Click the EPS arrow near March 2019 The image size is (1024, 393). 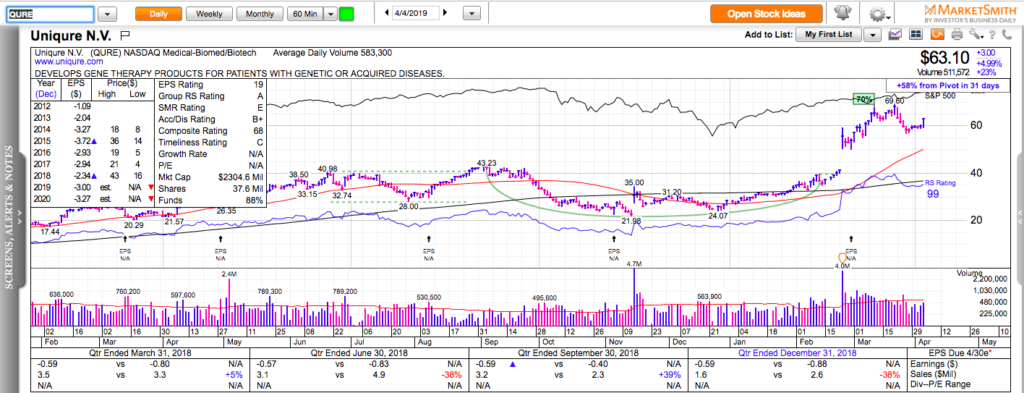(x=850, y=240)
